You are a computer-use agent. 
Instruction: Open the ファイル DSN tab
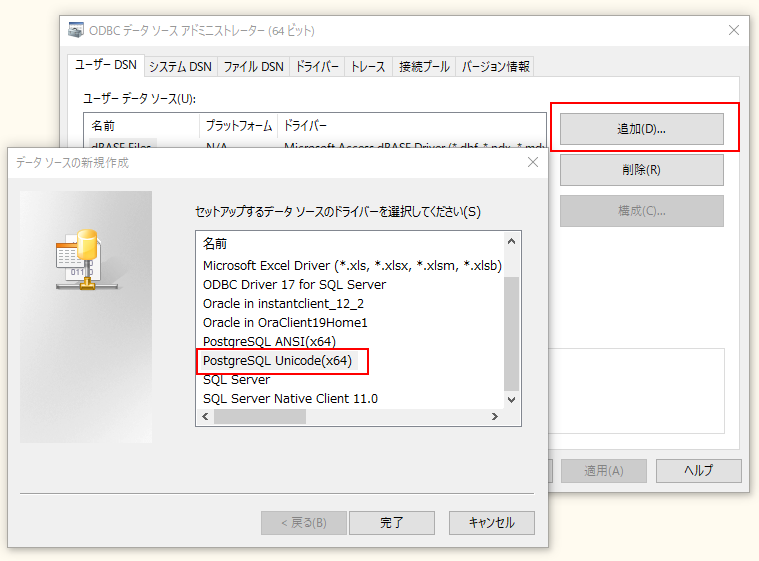253,67
